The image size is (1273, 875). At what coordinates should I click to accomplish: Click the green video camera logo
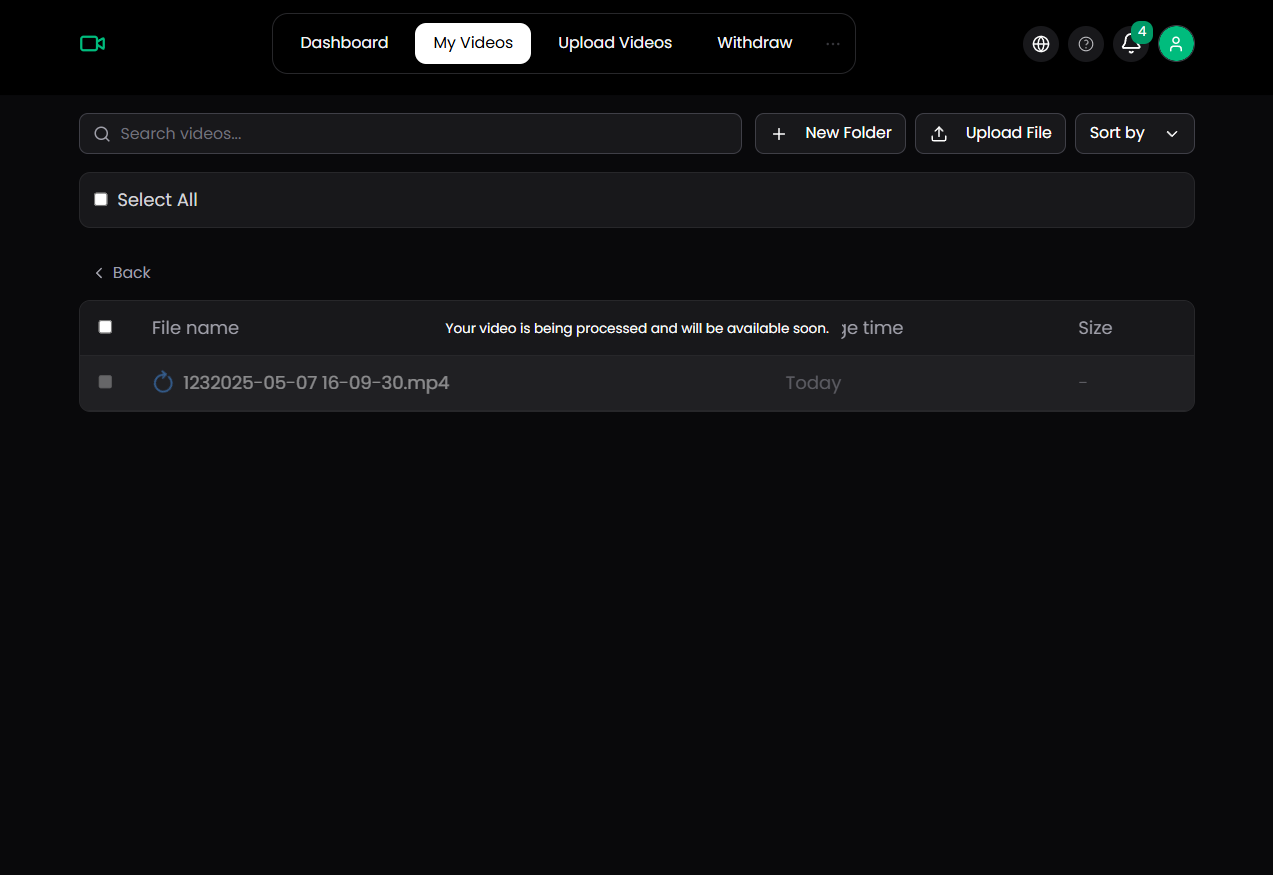click(93, 43)
